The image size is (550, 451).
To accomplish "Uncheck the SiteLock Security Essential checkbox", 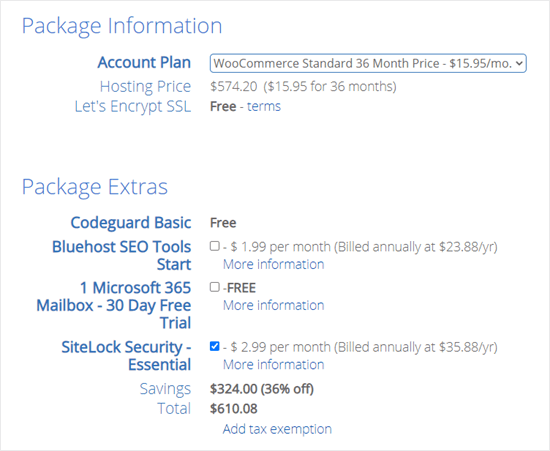I will click(x=215, y=346).
